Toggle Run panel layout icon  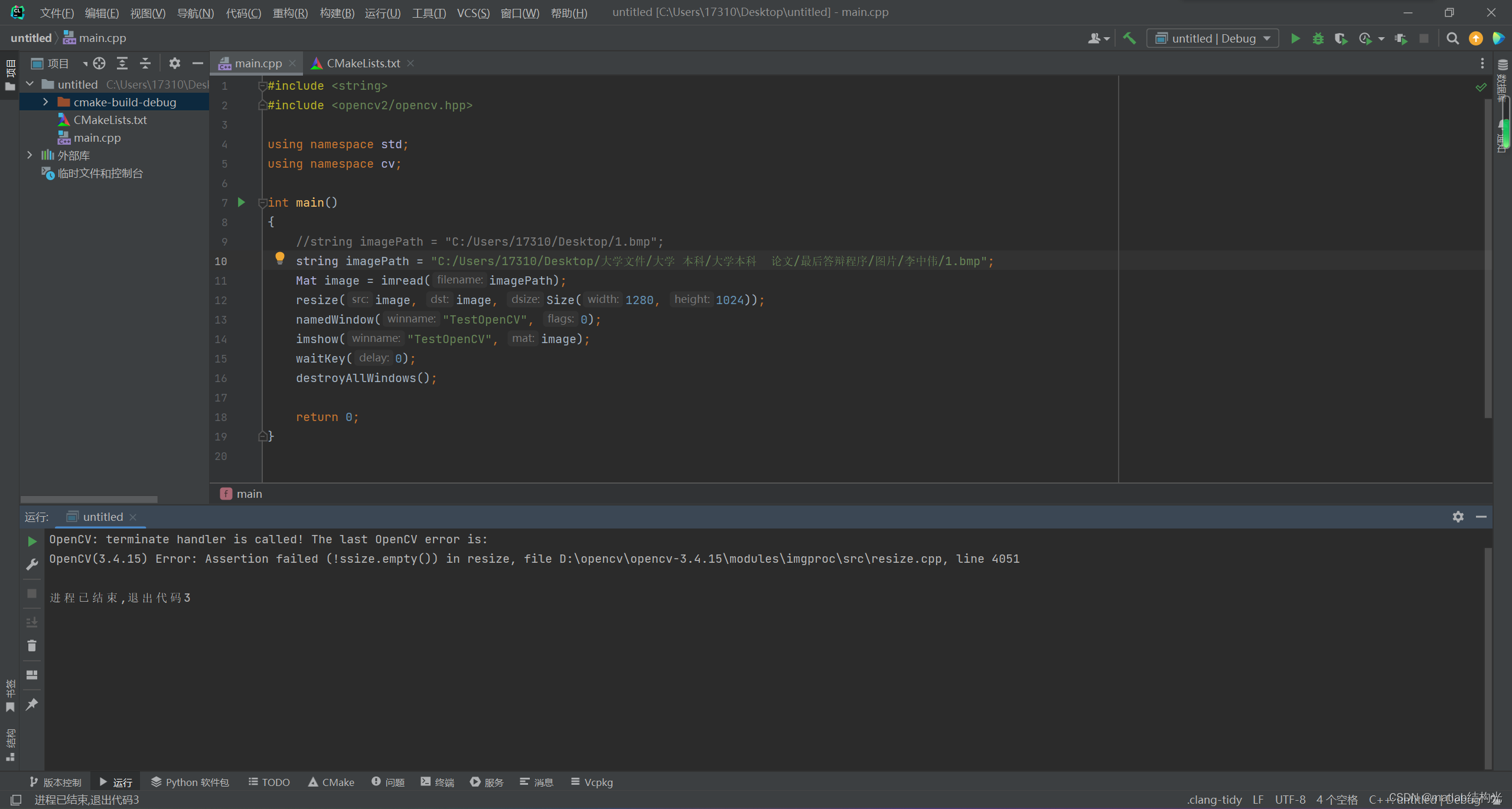point(32,675)
